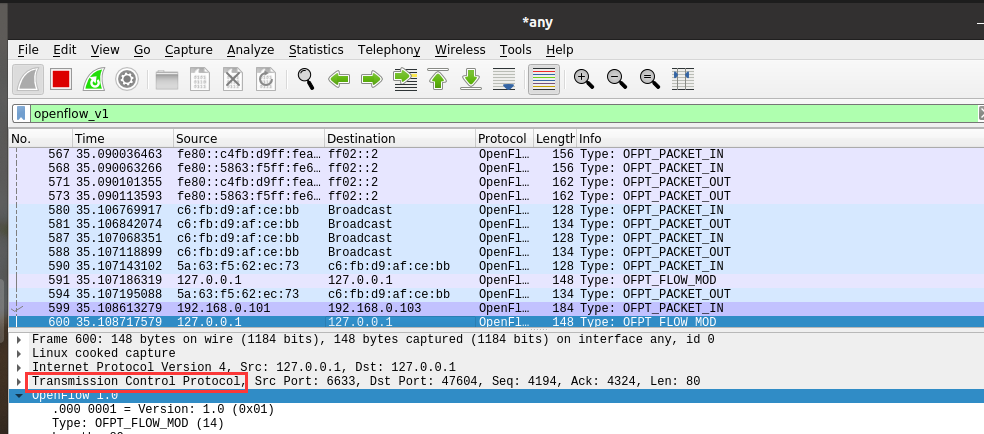This screenshot has width=984, height=434.
Task: Open the Analyze menu
Action: (250, 50)
